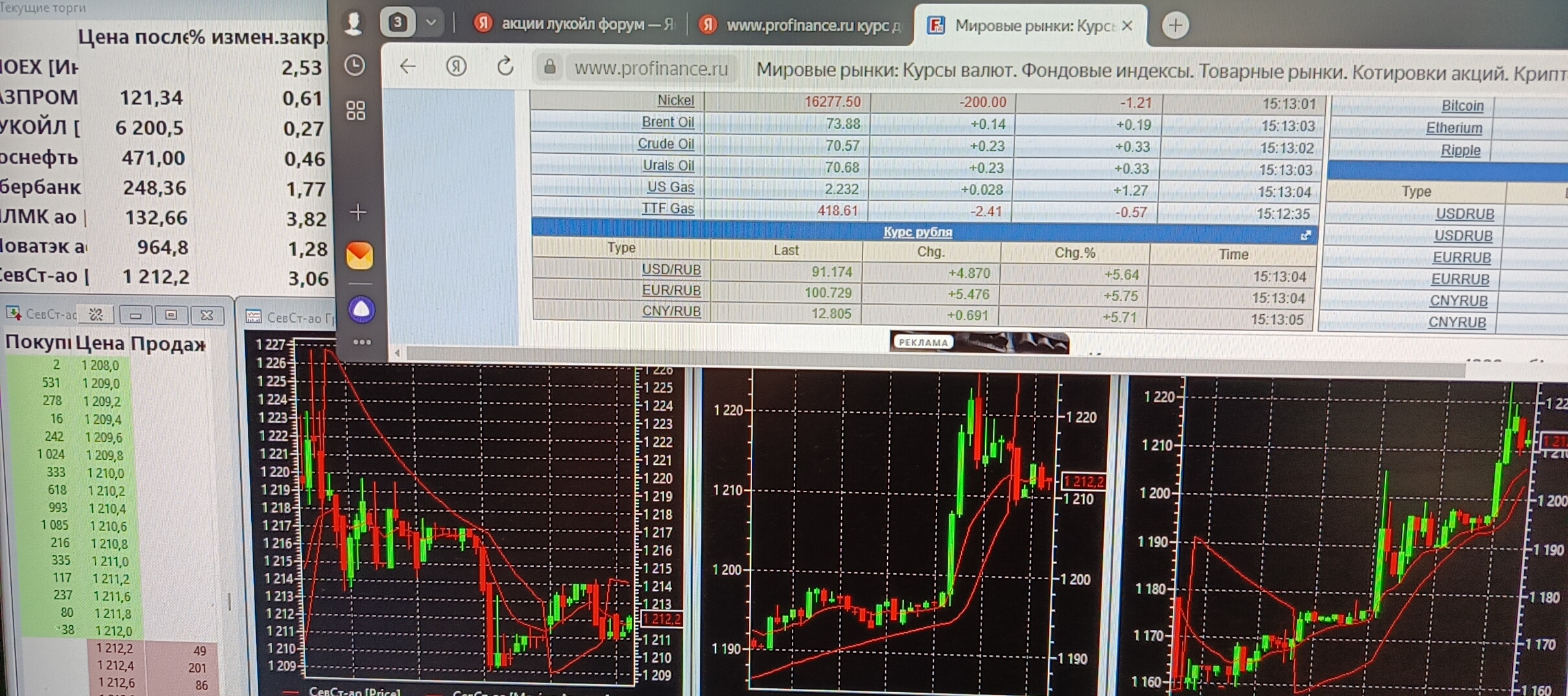
Task: Click the 'Продажа' column header in order book
Action: pyautogui.click(x=168, y=343)
